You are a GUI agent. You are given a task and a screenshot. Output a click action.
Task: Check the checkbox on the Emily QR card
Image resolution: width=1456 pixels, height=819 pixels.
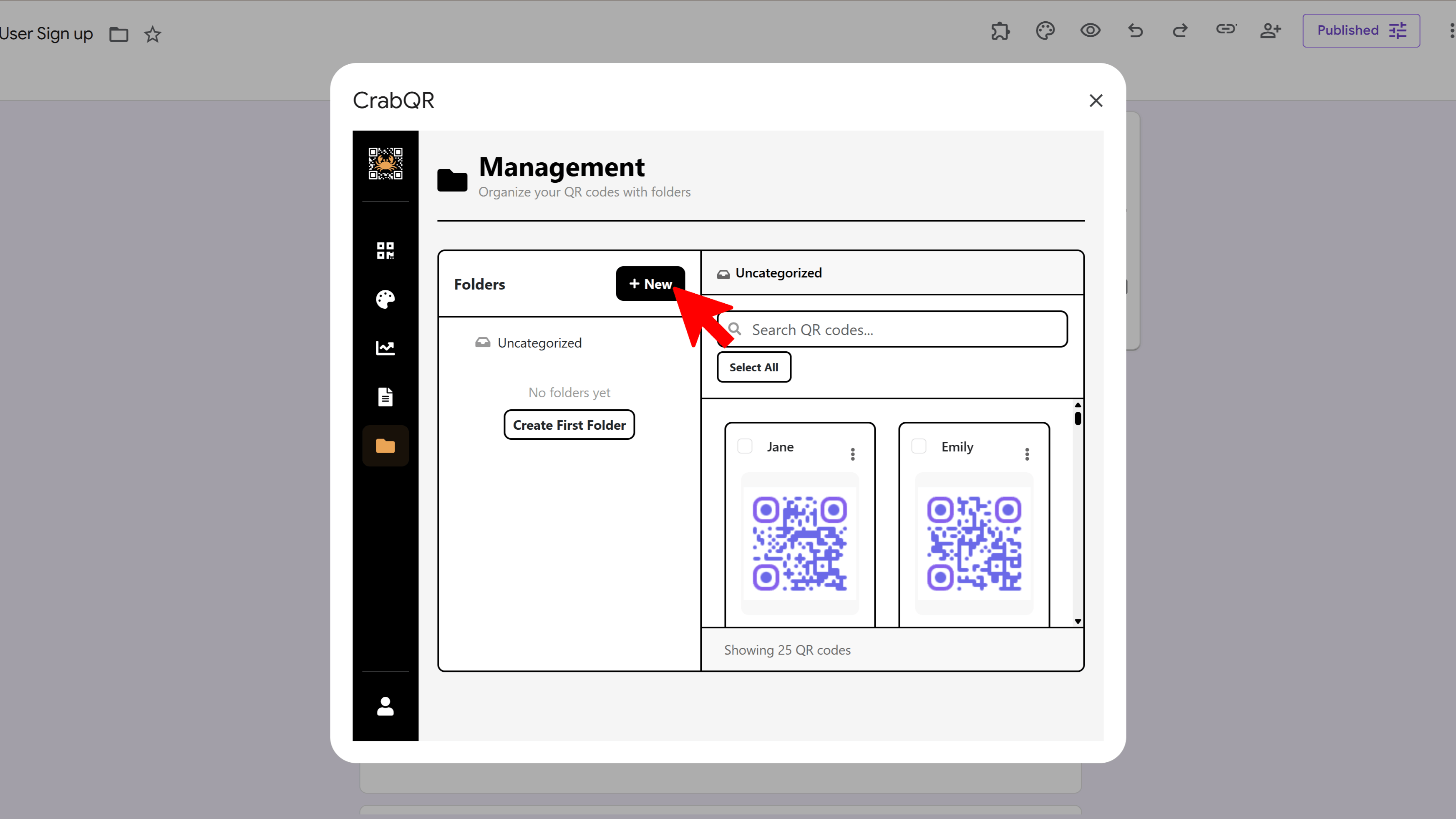[x=919, y=446]
